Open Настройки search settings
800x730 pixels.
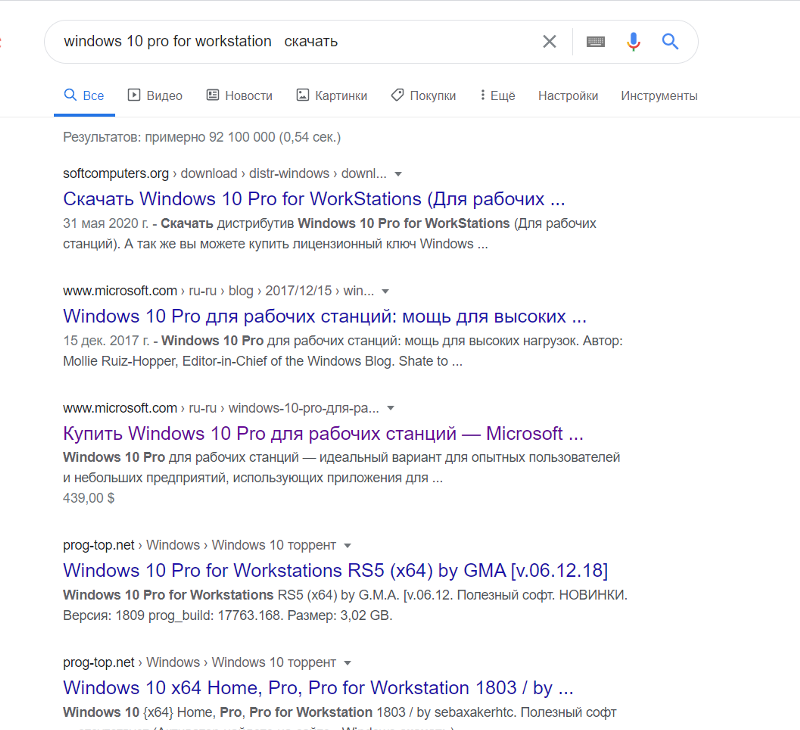point(568,95)
